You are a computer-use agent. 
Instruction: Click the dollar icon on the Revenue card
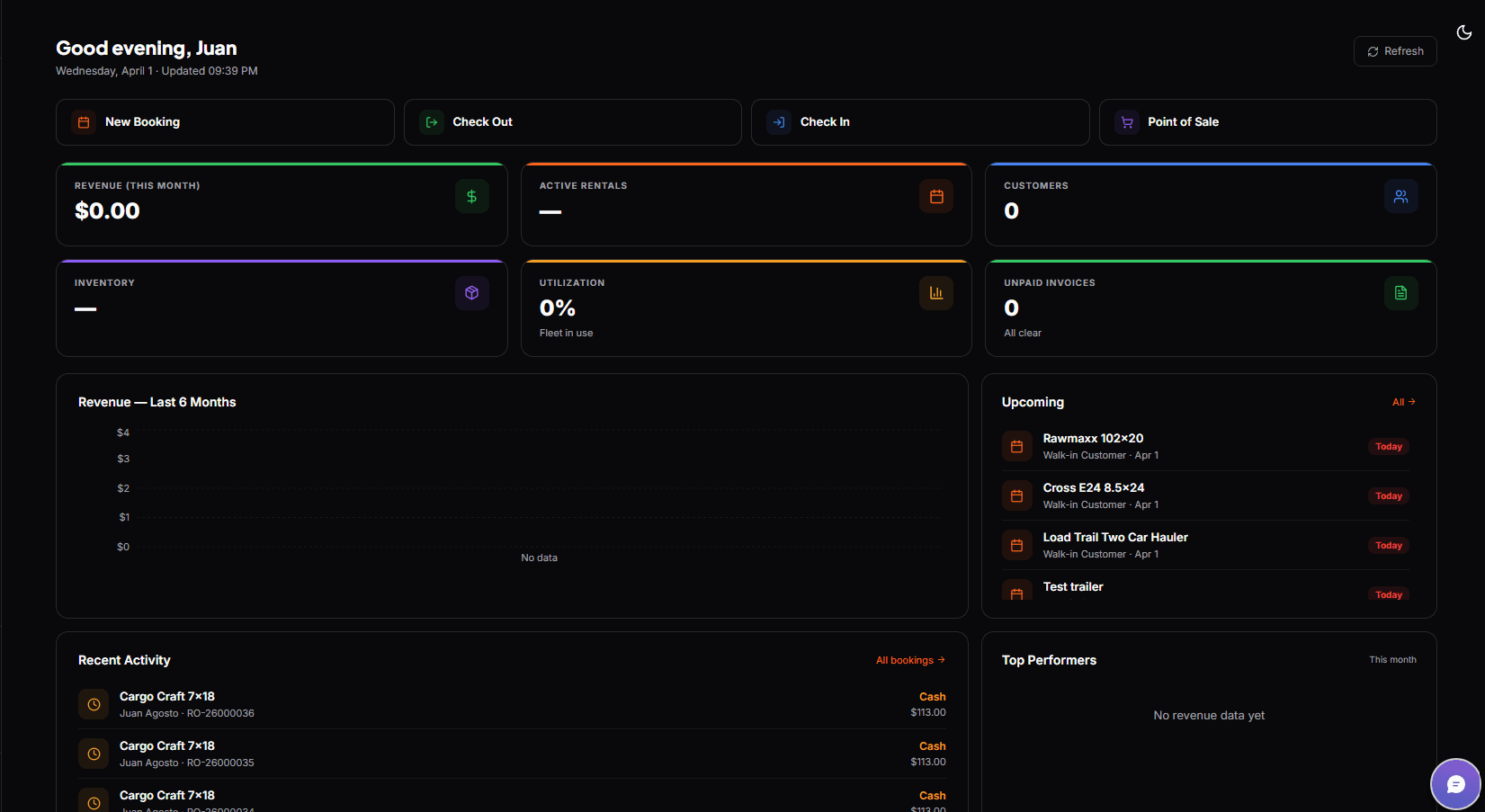[x=471, y=195]
